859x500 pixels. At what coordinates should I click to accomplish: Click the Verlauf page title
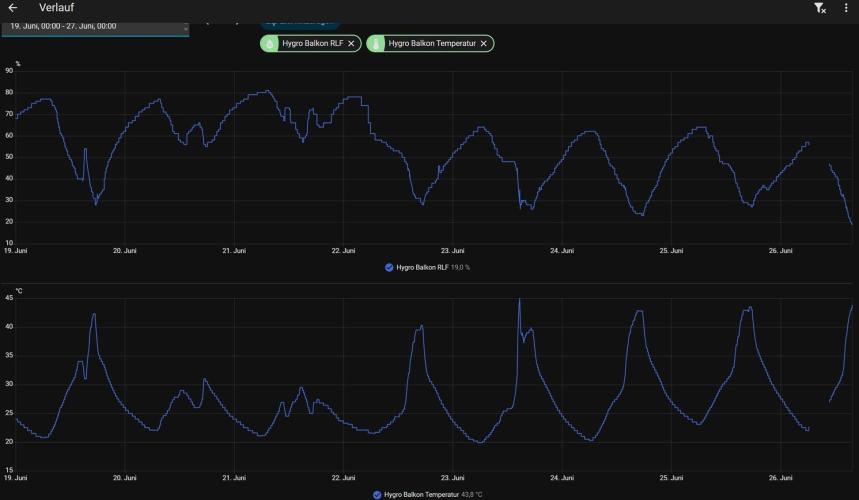pos(56,8)
